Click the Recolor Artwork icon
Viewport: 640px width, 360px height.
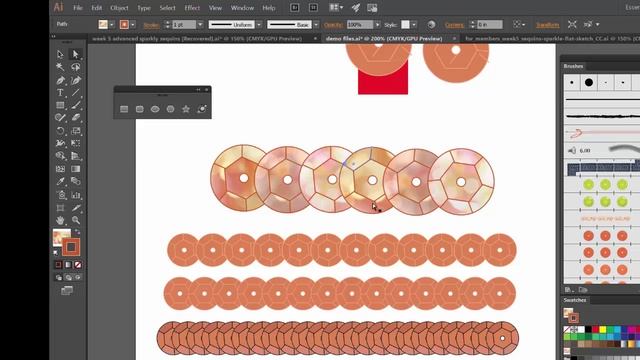[431, 24]
